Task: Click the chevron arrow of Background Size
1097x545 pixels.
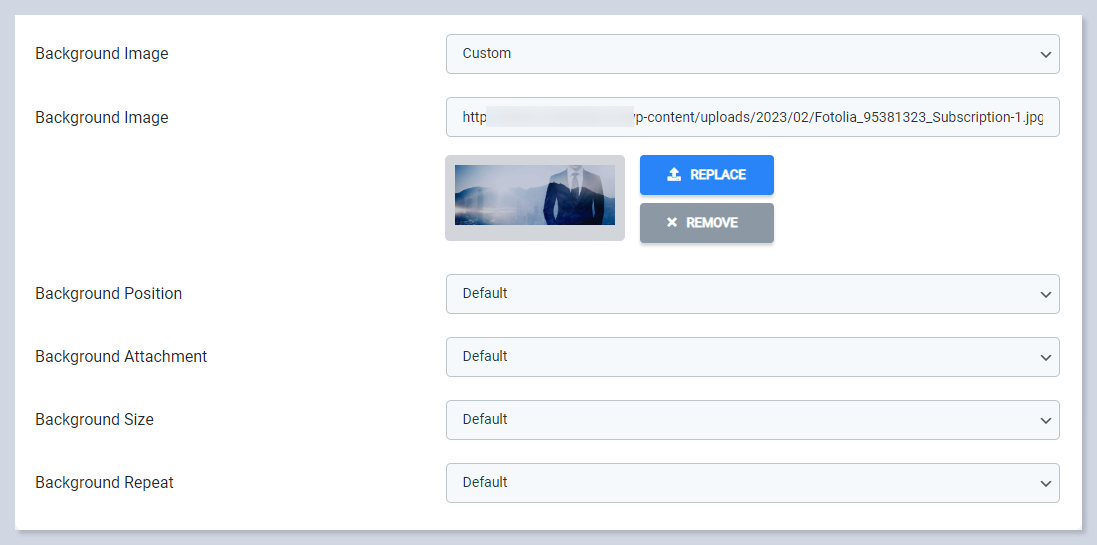Action: 1045,421
